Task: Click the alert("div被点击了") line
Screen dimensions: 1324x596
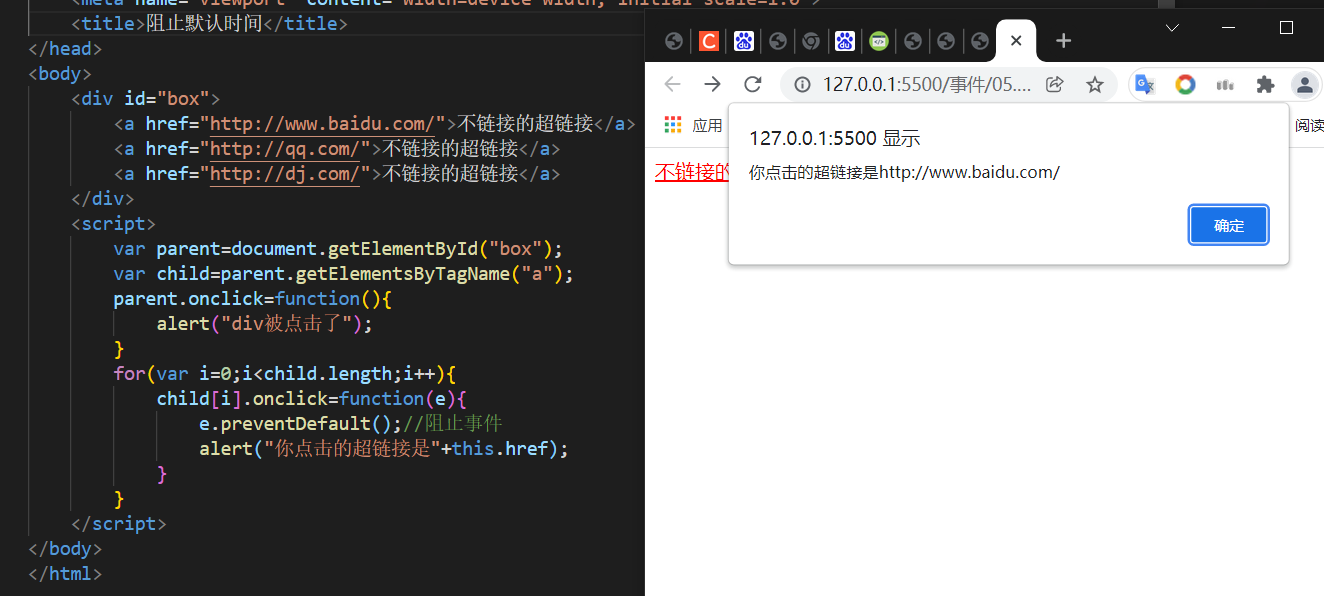Action: pos(265,324)
